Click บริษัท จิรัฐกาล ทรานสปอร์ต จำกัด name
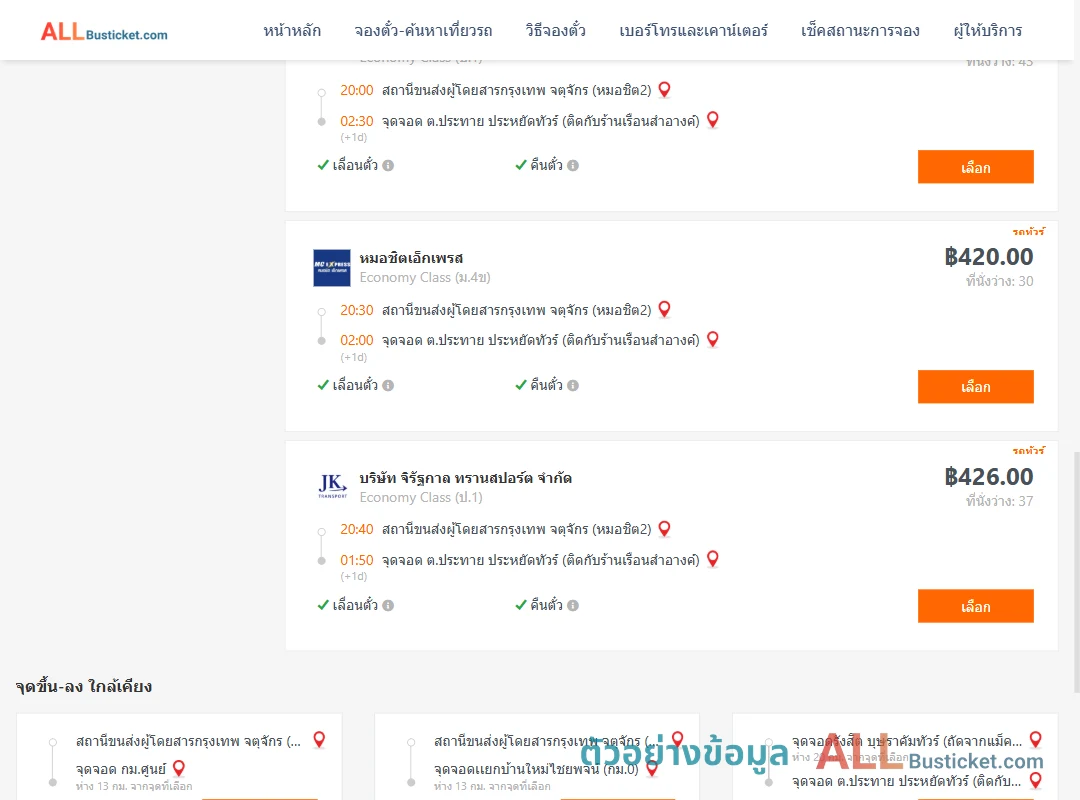This screenshot has width=1080, height=800. pos(466,478)
